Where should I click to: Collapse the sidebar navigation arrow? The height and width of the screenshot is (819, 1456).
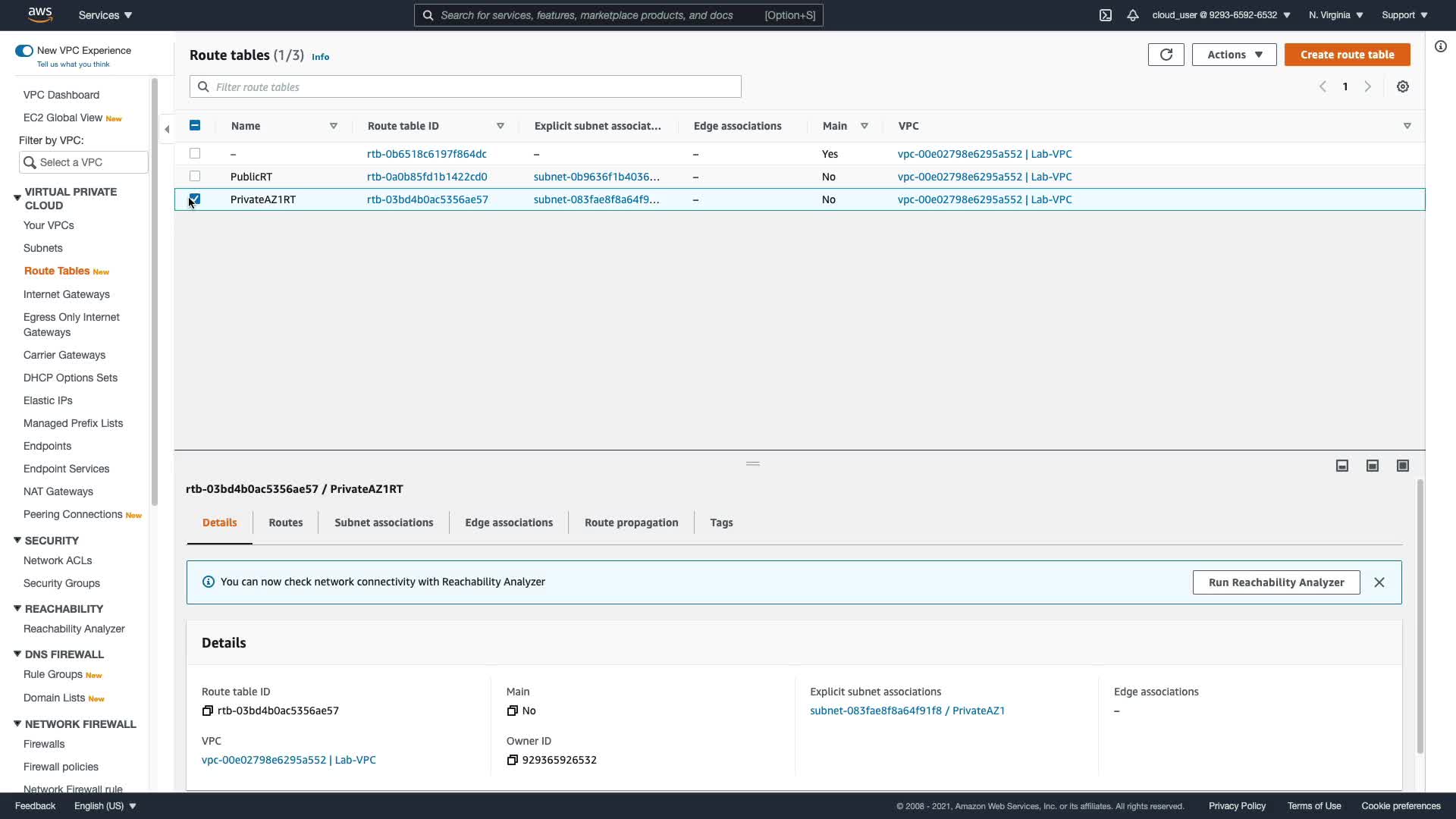pos(167,129)
